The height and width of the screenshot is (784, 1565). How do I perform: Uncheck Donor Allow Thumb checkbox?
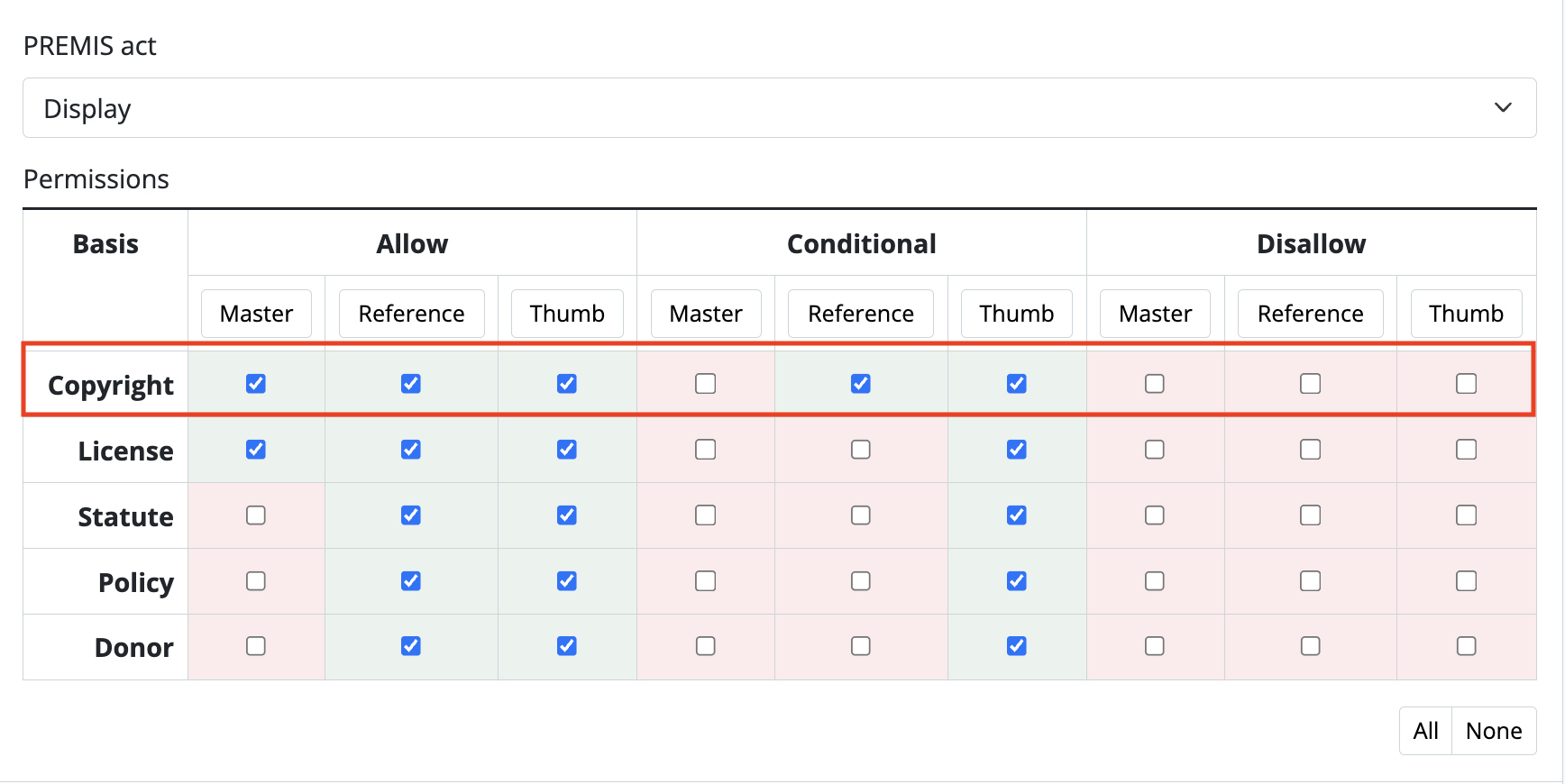tap(567, 646)
